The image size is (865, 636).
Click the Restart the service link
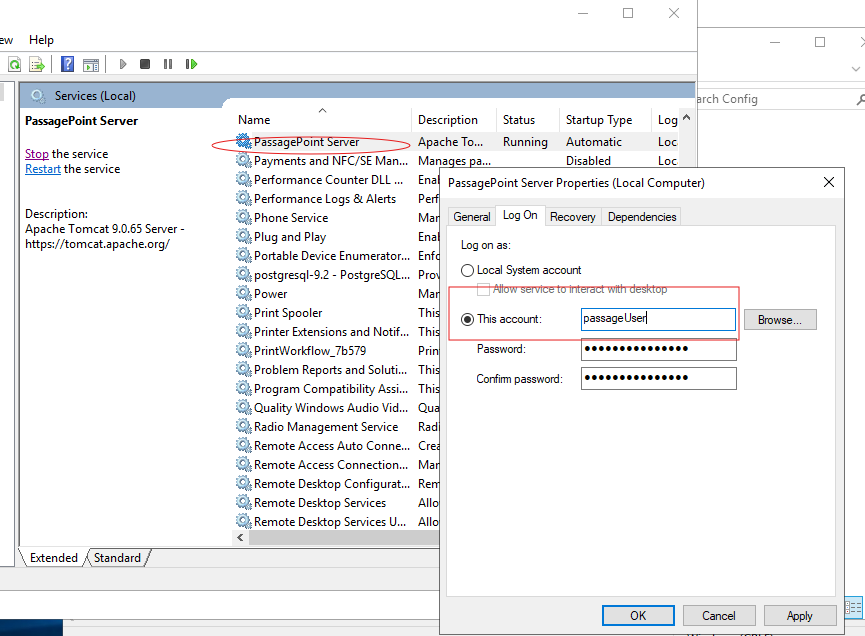click(43, 169)
